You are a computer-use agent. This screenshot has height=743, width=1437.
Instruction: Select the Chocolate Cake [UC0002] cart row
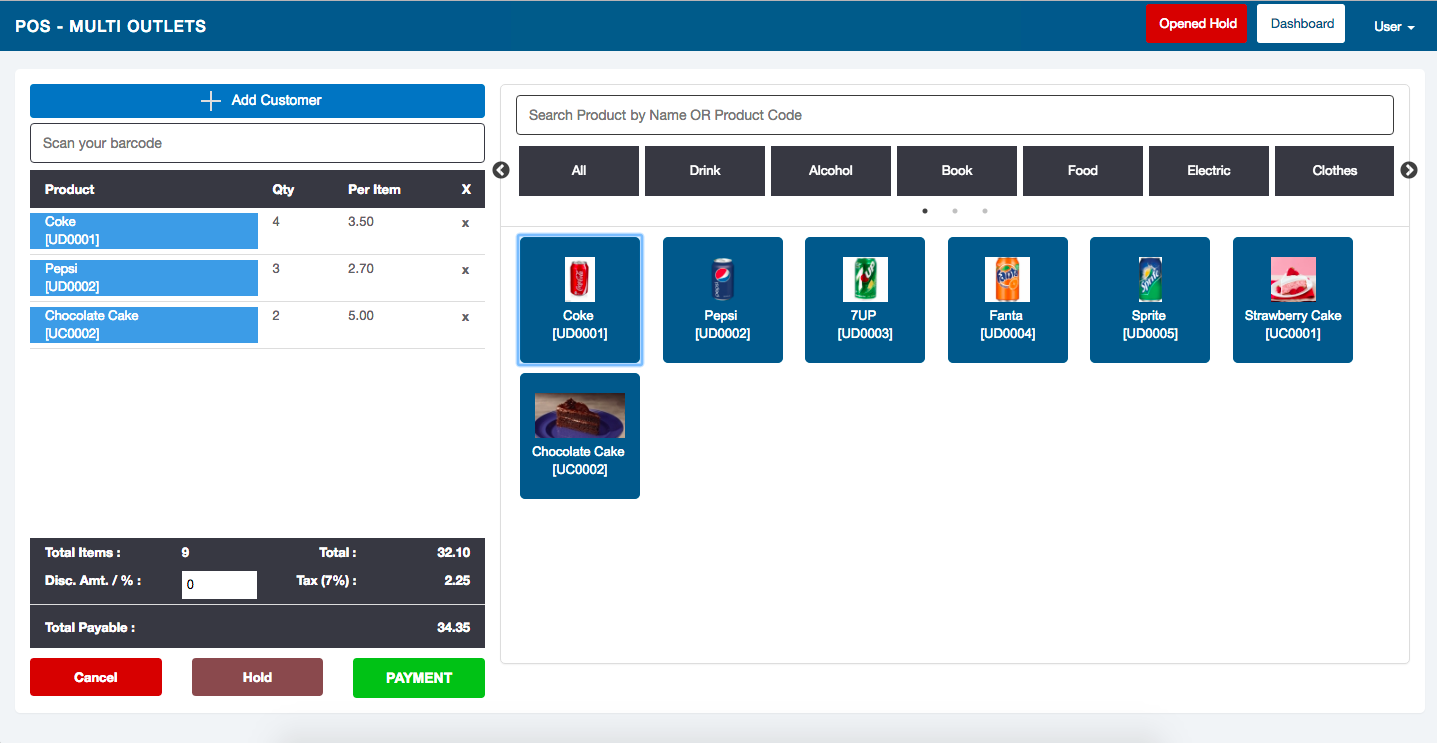click(144, 325)
